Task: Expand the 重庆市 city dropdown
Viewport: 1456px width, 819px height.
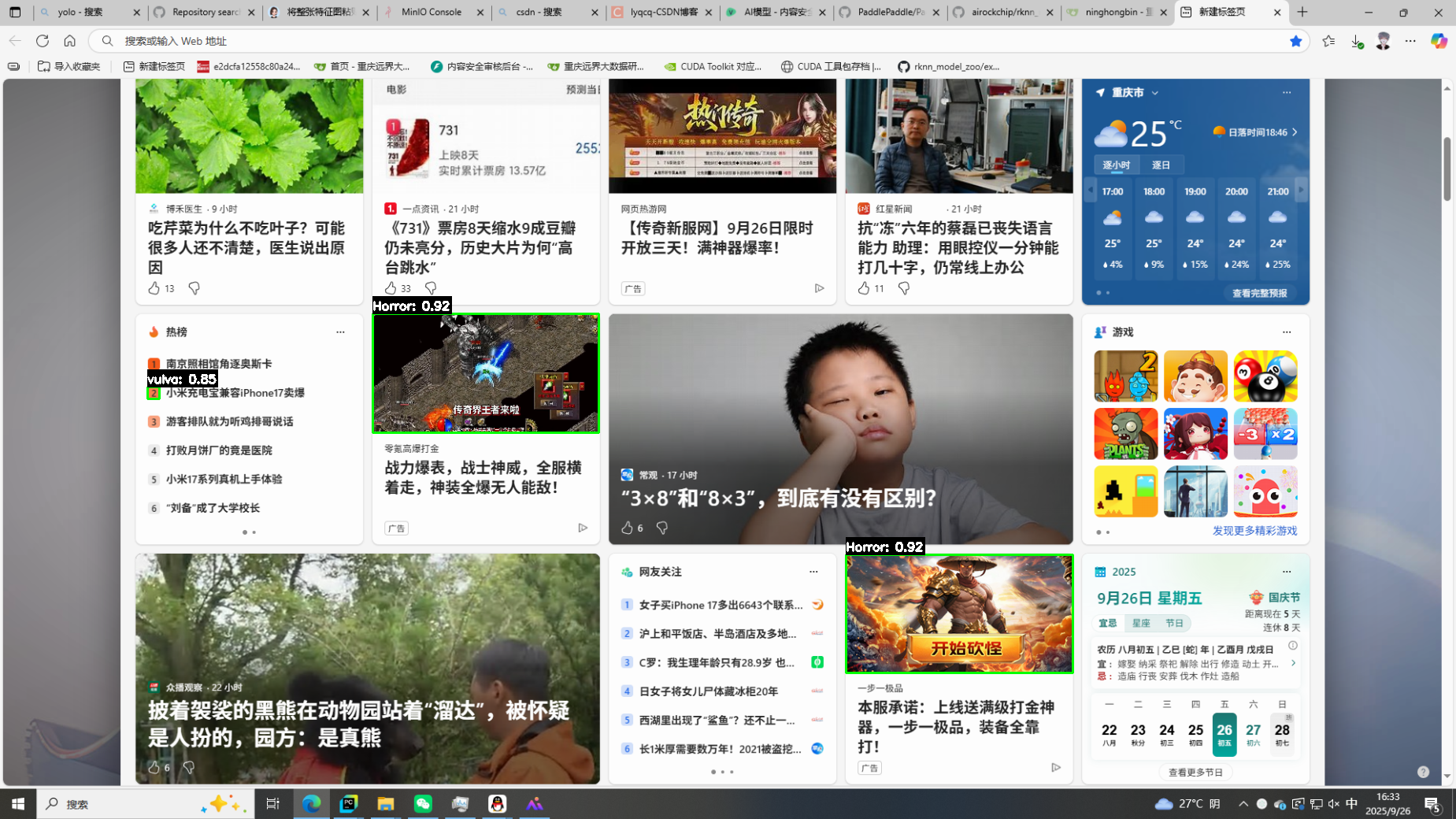Action: (1154, 93)
